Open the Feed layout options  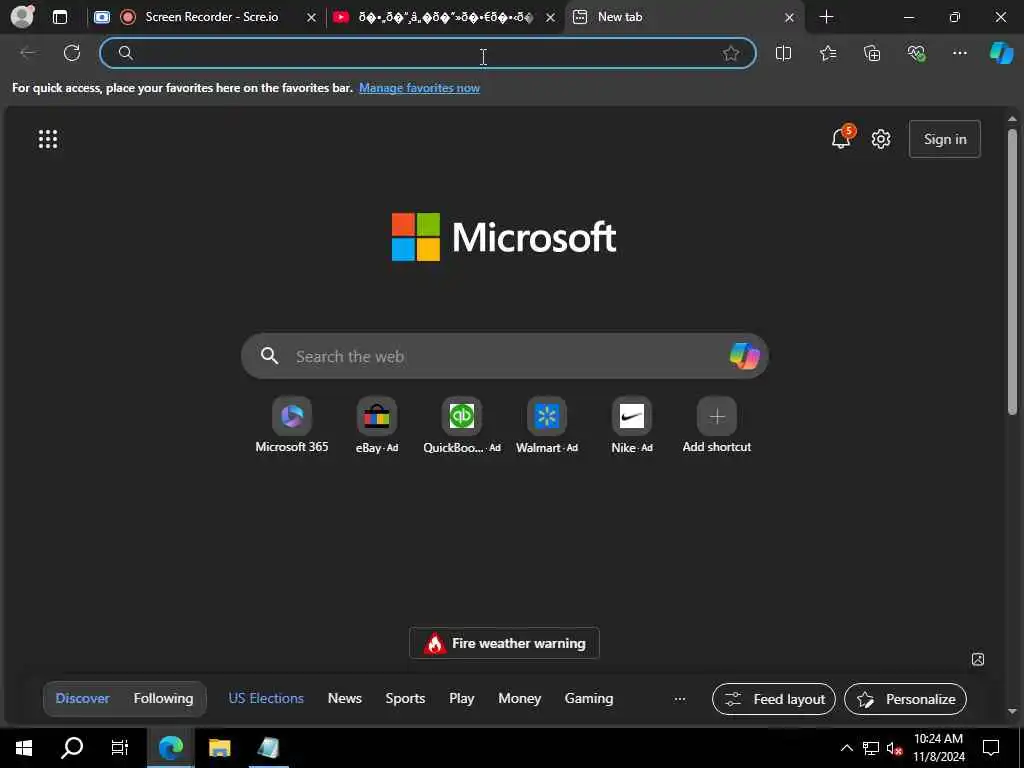click(x=774, y=699)
